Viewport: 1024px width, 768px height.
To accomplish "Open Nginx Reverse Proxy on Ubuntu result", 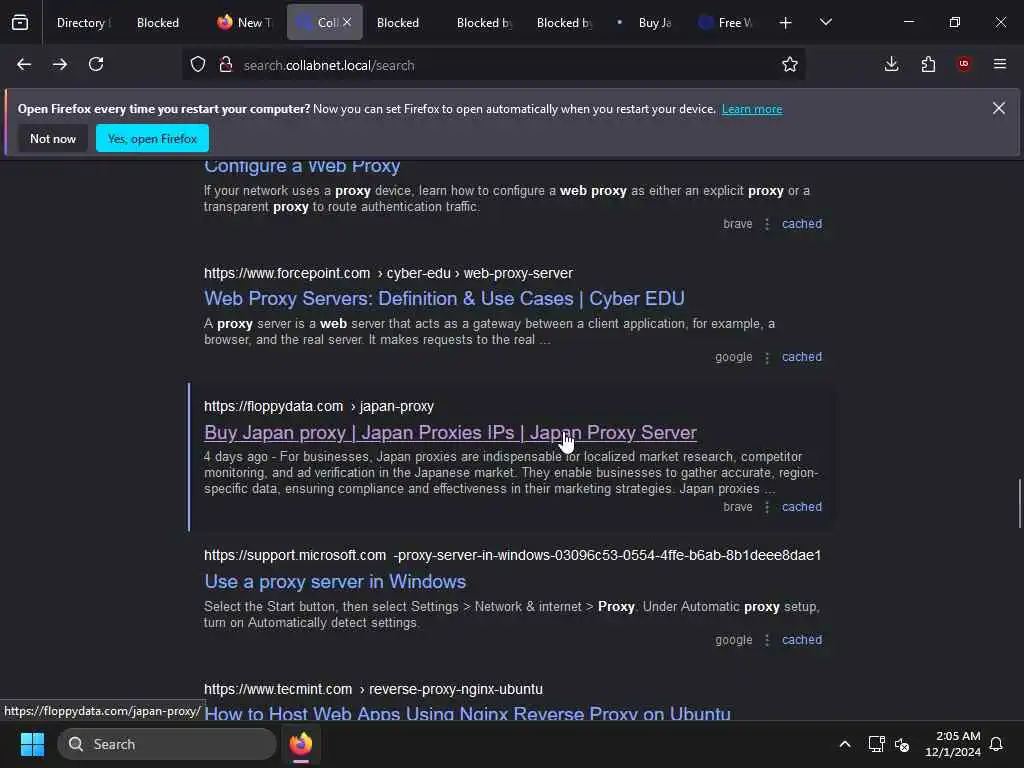I will (x=467, y=713).
